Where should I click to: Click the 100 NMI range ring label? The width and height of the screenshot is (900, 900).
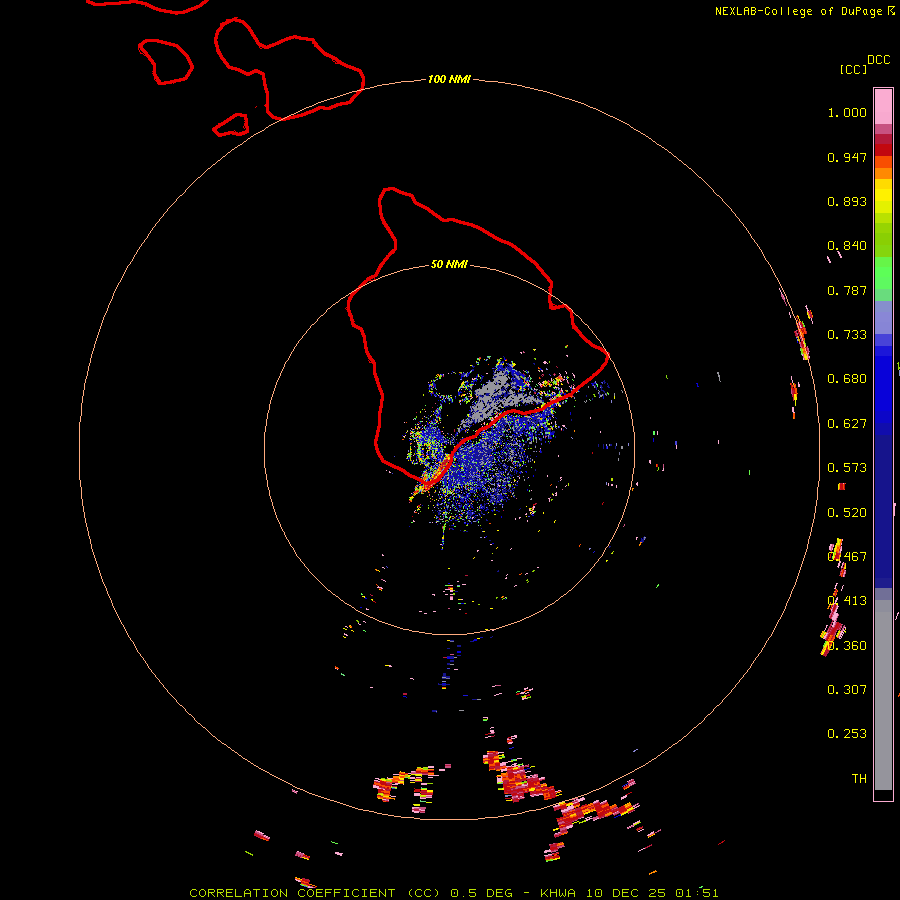(449, 79)
